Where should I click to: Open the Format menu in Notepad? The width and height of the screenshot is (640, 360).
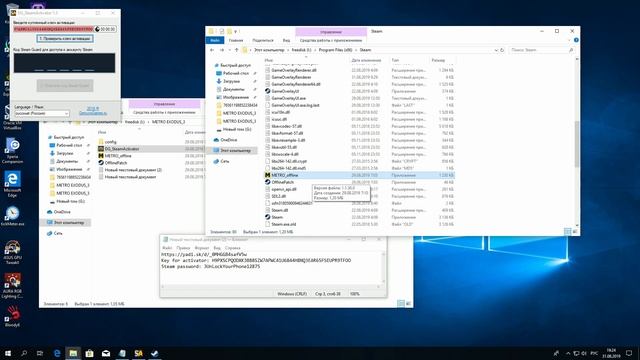tap(202, 248)
